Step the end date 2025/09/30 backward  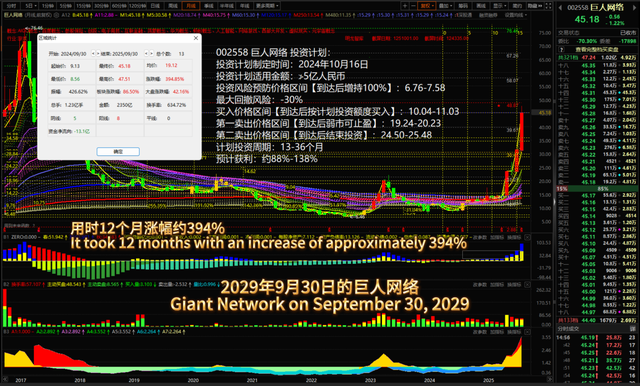(x=146, y=53)
